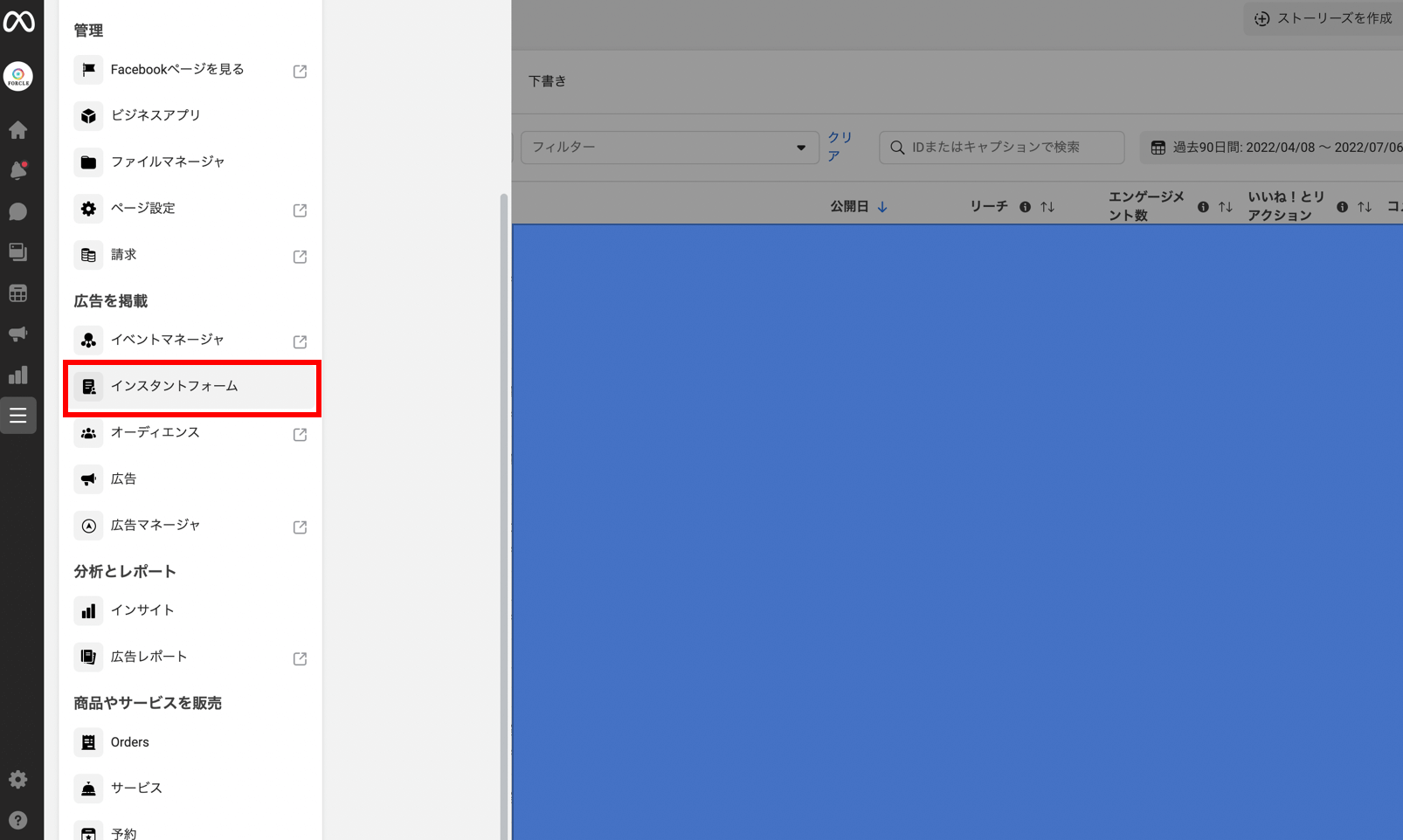Expand the フィルター dropdown

point(670,148)
